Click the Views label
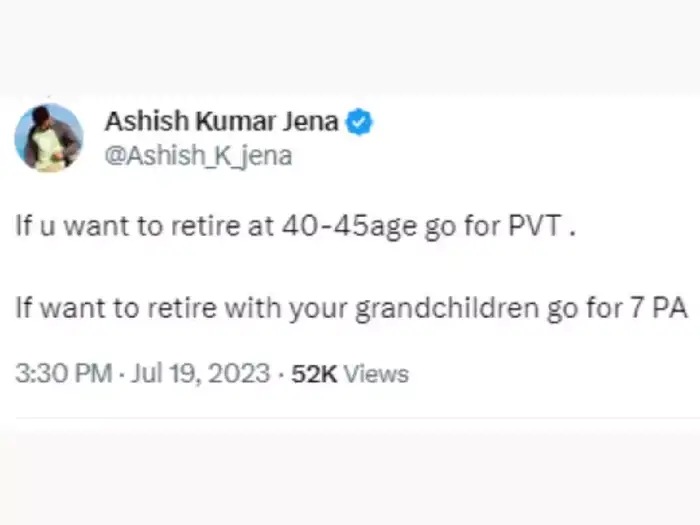 [x=376, y=374]
